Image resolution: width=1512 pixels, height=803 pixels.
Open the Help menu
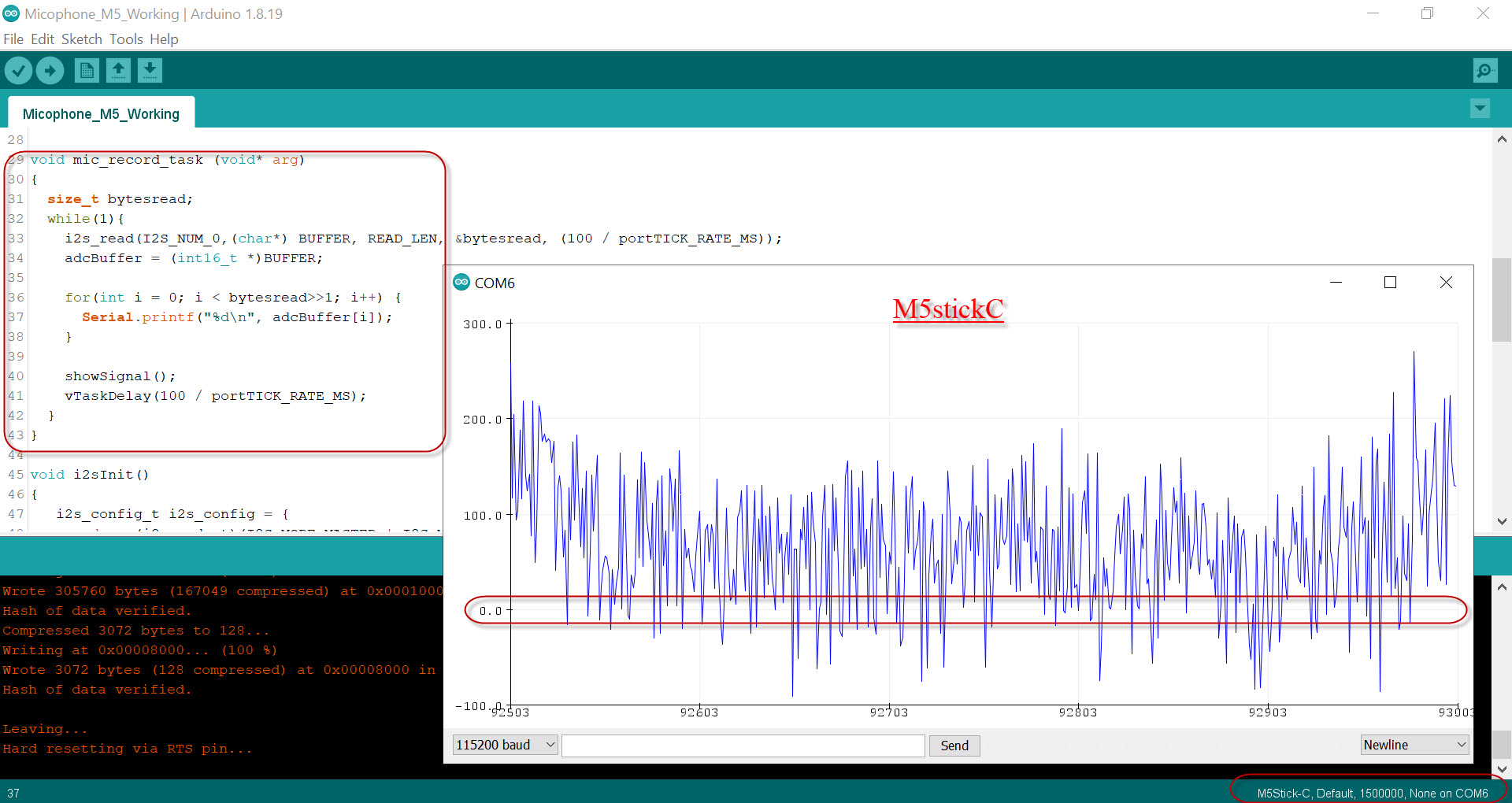click(165, 39)
